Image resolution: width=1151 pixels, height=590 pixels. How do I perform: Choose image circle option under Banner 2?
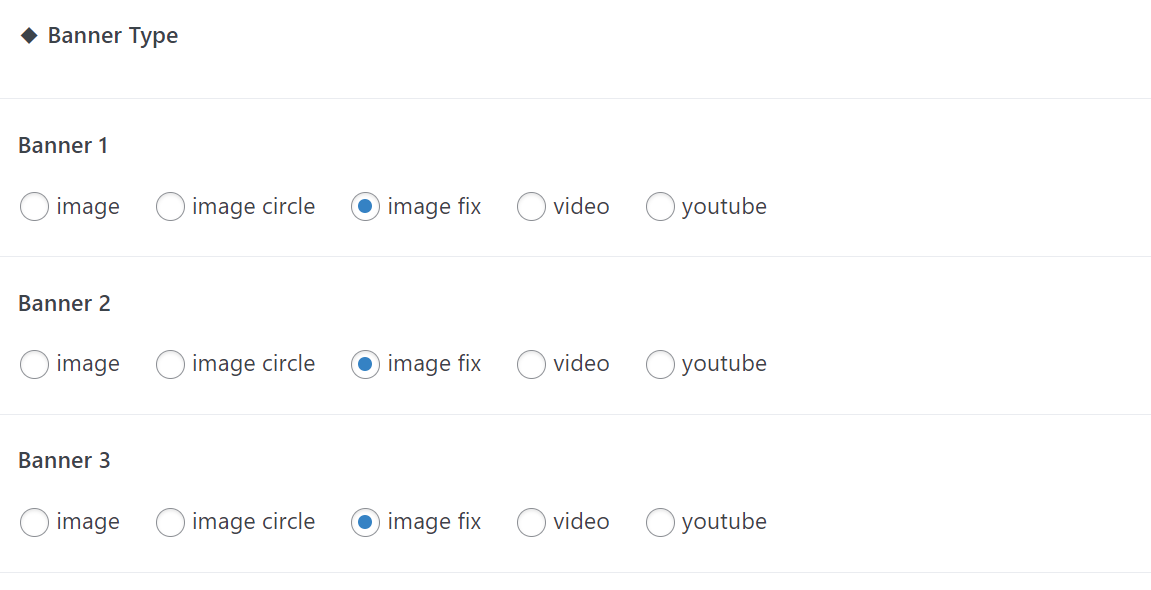(170, 364)
